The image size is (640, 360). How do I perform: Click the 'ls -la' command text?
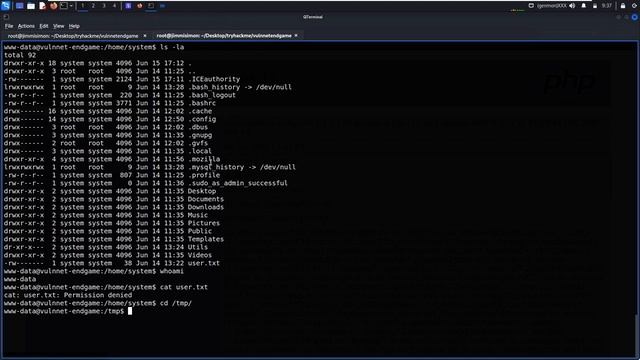coord(171,47)
